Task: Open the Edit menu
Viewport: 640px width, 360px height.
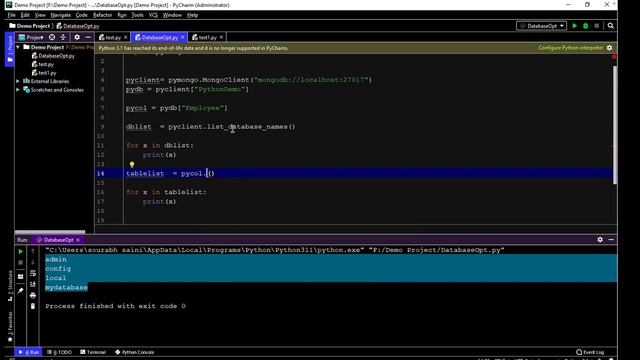Action: point(25,15)
